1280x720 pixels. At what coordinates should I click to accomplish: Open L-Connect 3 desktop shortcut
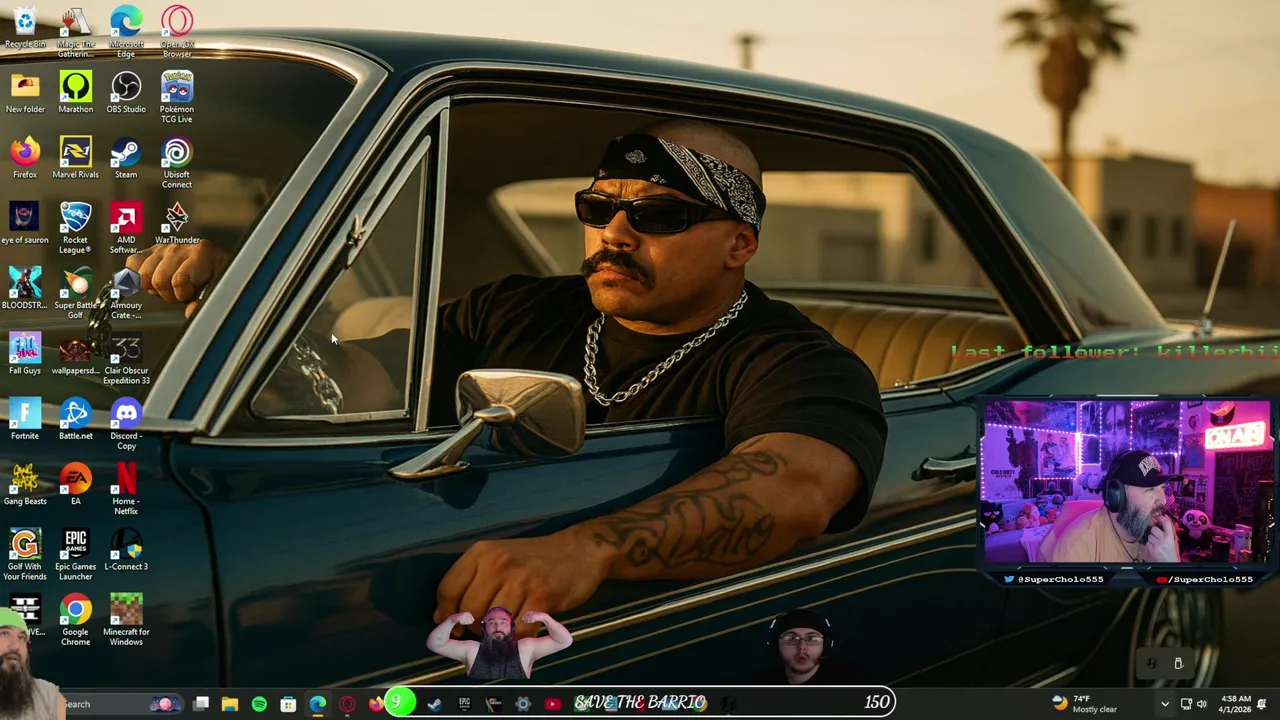[126, 549]
